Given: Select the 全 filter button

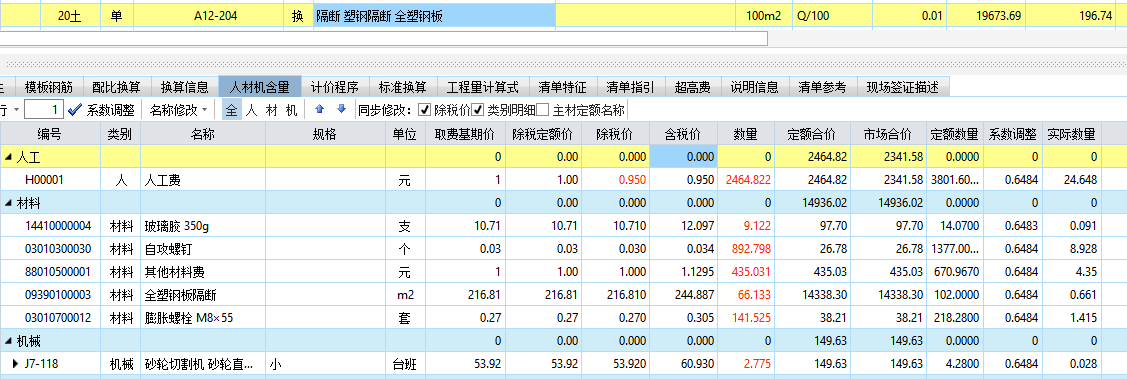Looking at the screenshot, I should [x=231, y=110].
